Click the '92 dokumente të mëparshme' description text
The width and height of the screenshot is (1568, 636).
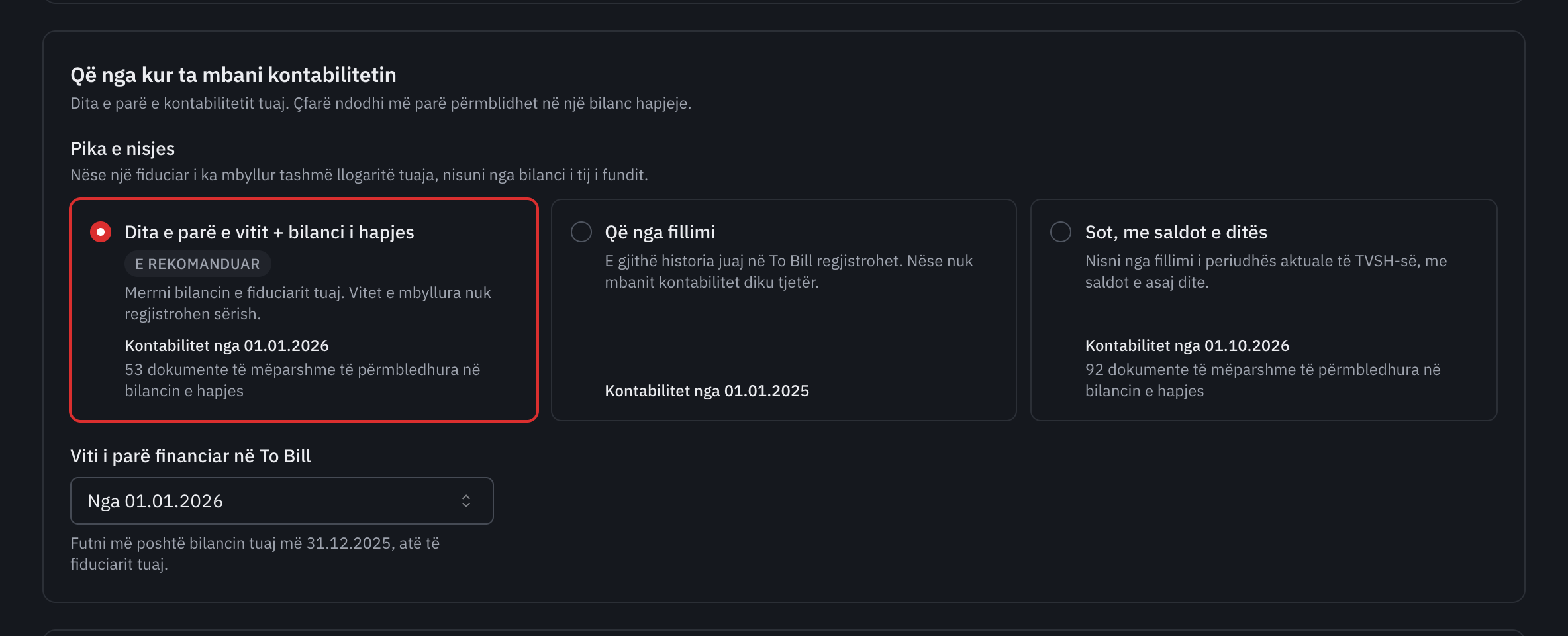point(1263,380)
